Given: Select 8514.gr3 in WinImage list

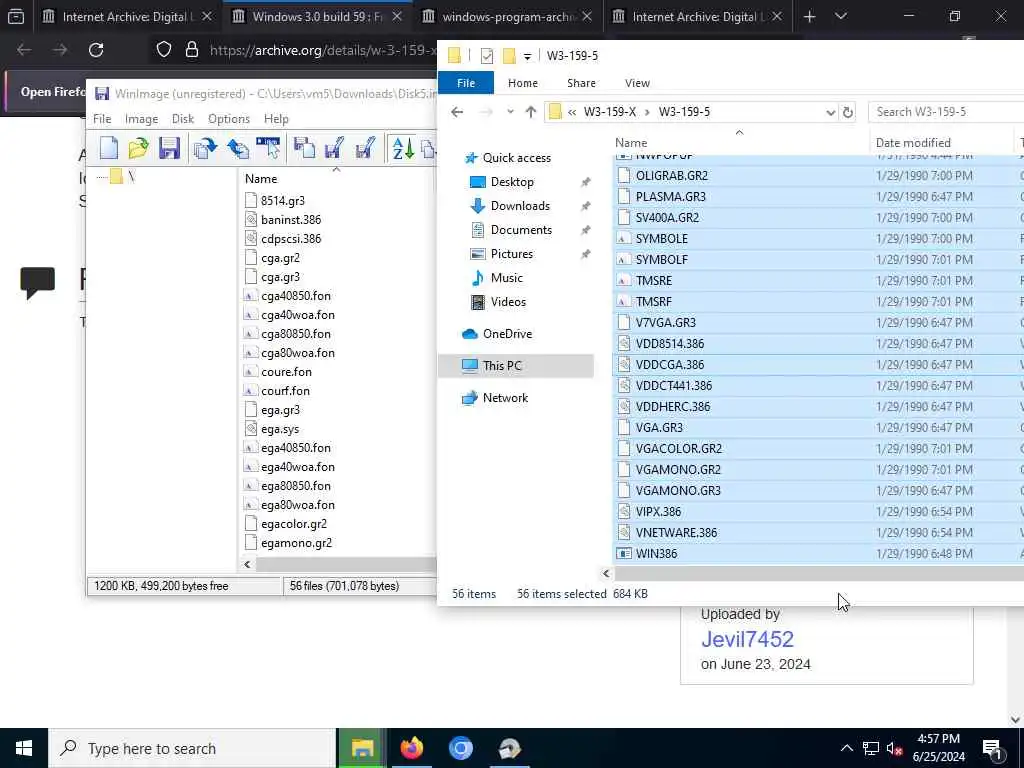Looking at the screenshot, I should point(282,200).
